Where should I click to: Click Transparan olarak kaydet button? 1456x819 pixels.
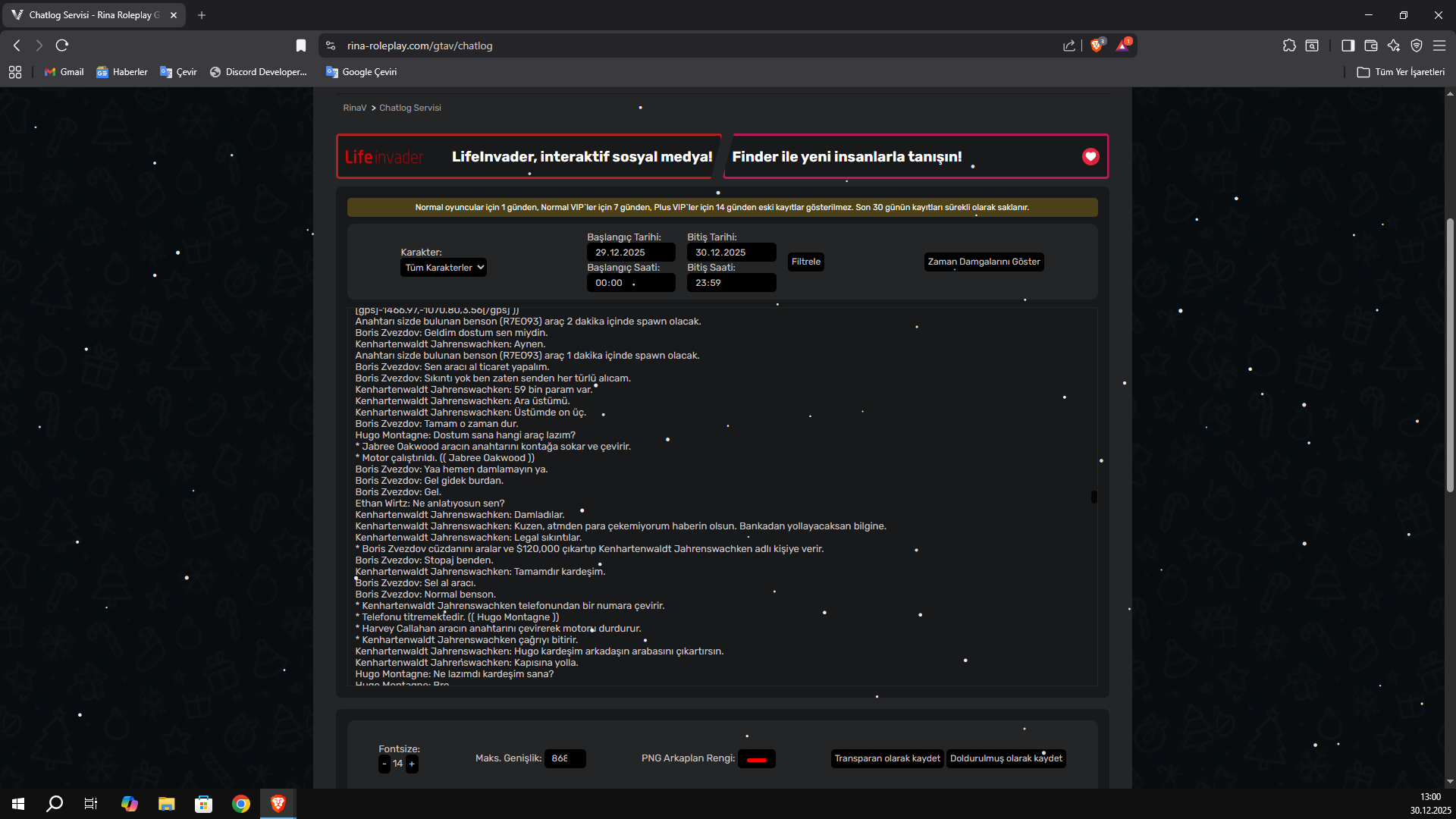[887, 758]
